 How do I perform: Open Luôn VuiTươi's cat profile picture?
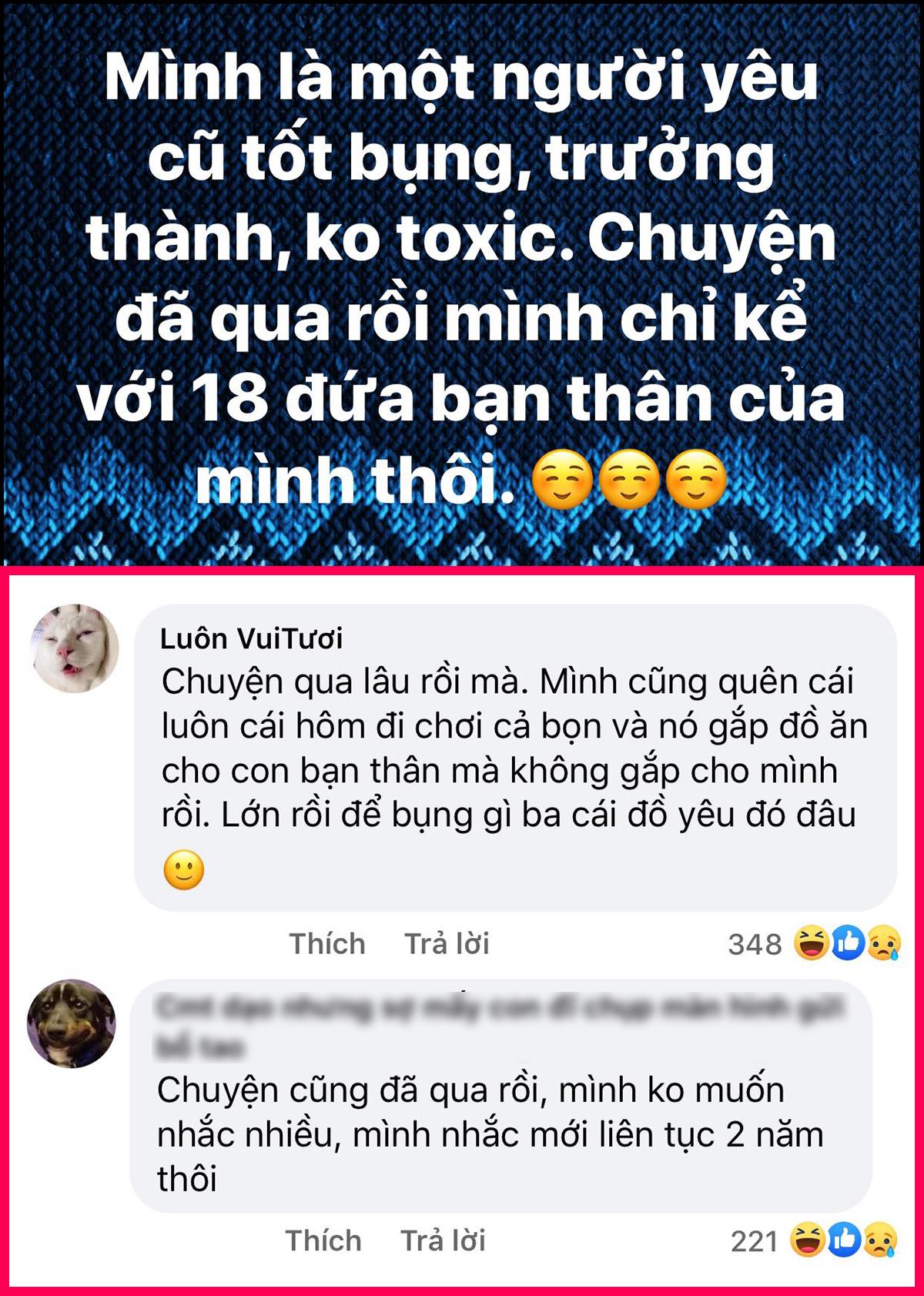[75, 648]
